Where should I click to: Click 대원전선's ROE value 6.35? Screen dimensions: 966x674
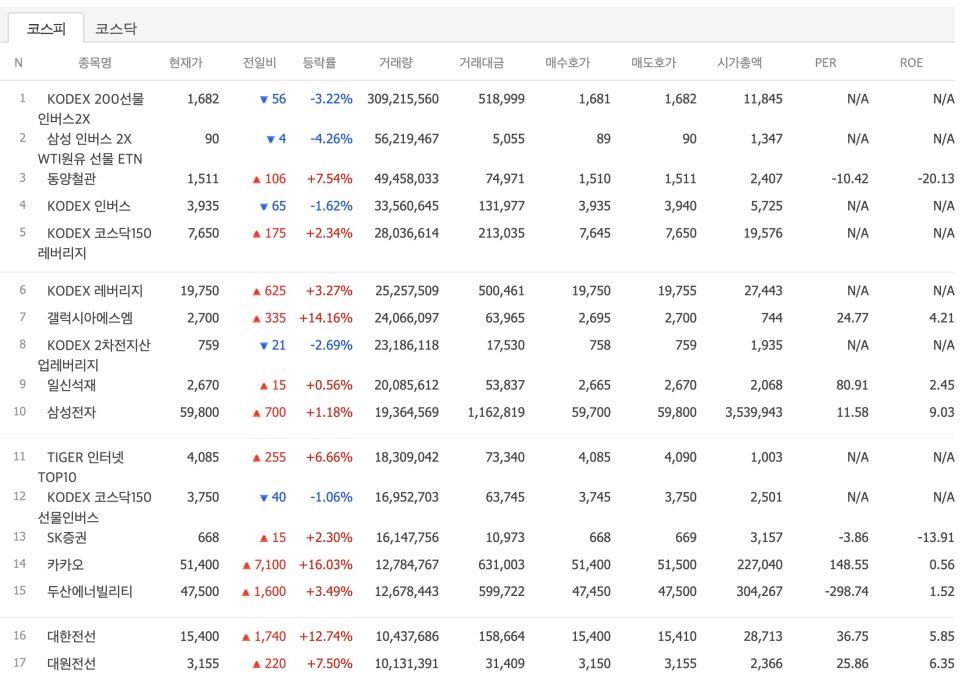click(x=941, y=664)
